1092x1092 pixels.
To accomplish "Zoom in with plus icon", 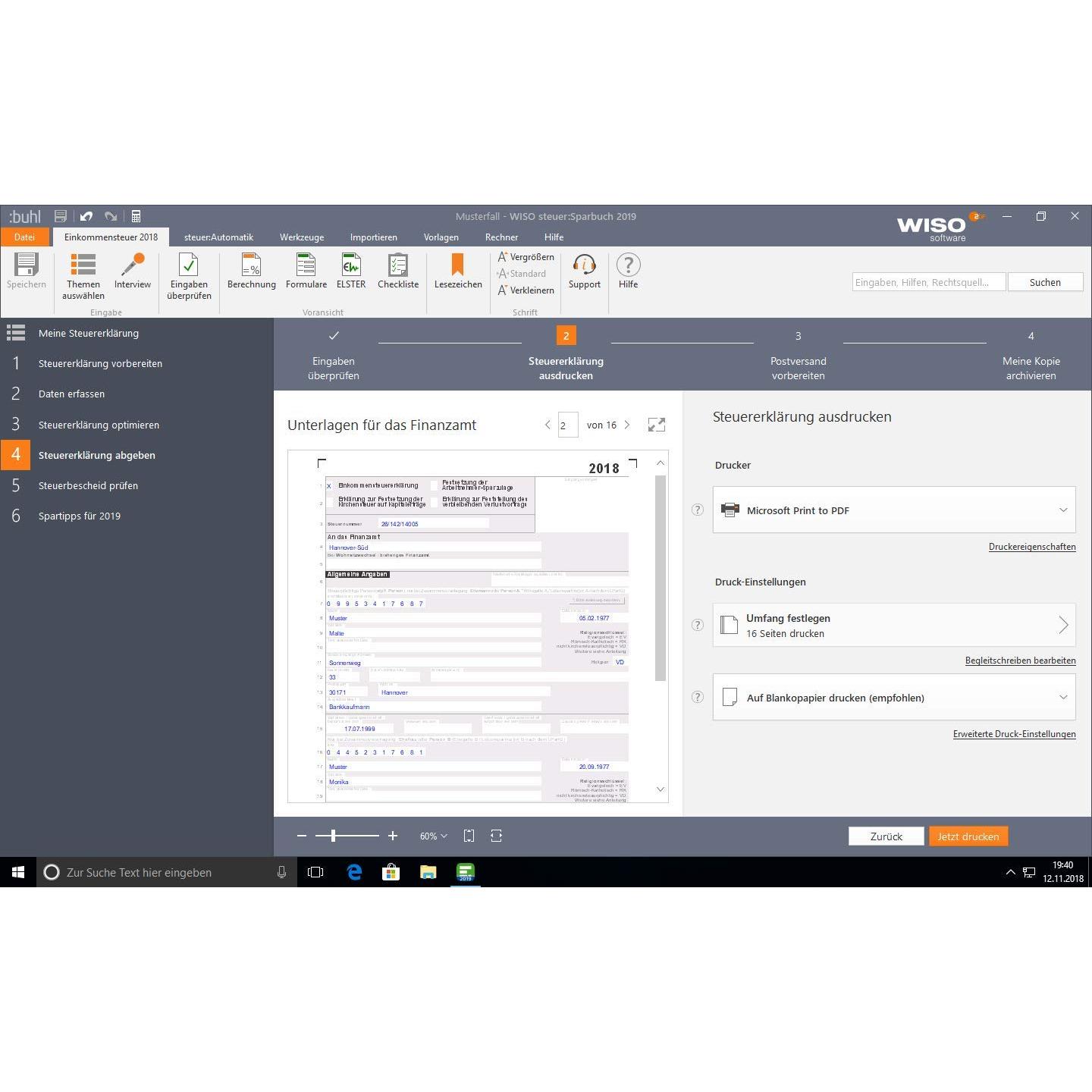I will click(393, 836).
